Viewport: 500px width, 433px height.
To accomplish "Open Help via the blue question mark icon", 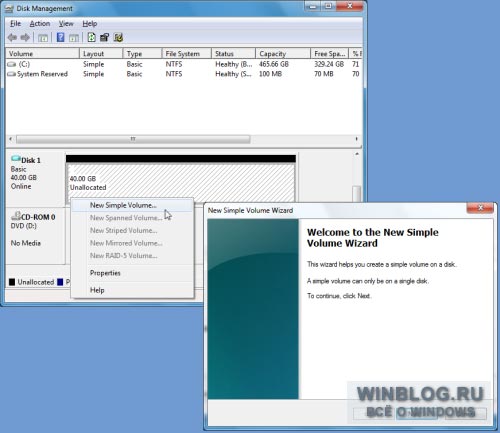I will (60, 37).
